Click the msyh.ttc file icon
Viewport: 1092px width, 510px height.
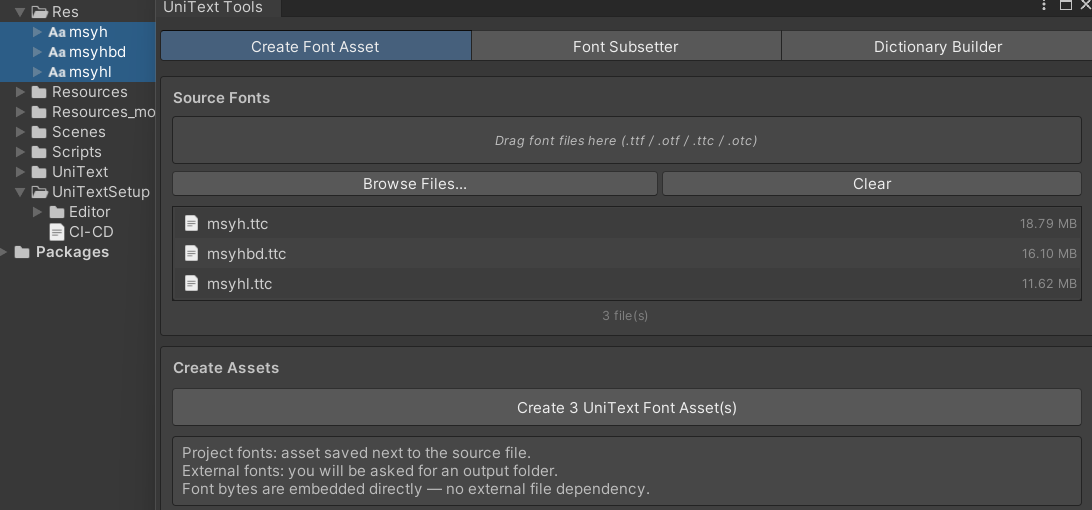coord(192,223)
